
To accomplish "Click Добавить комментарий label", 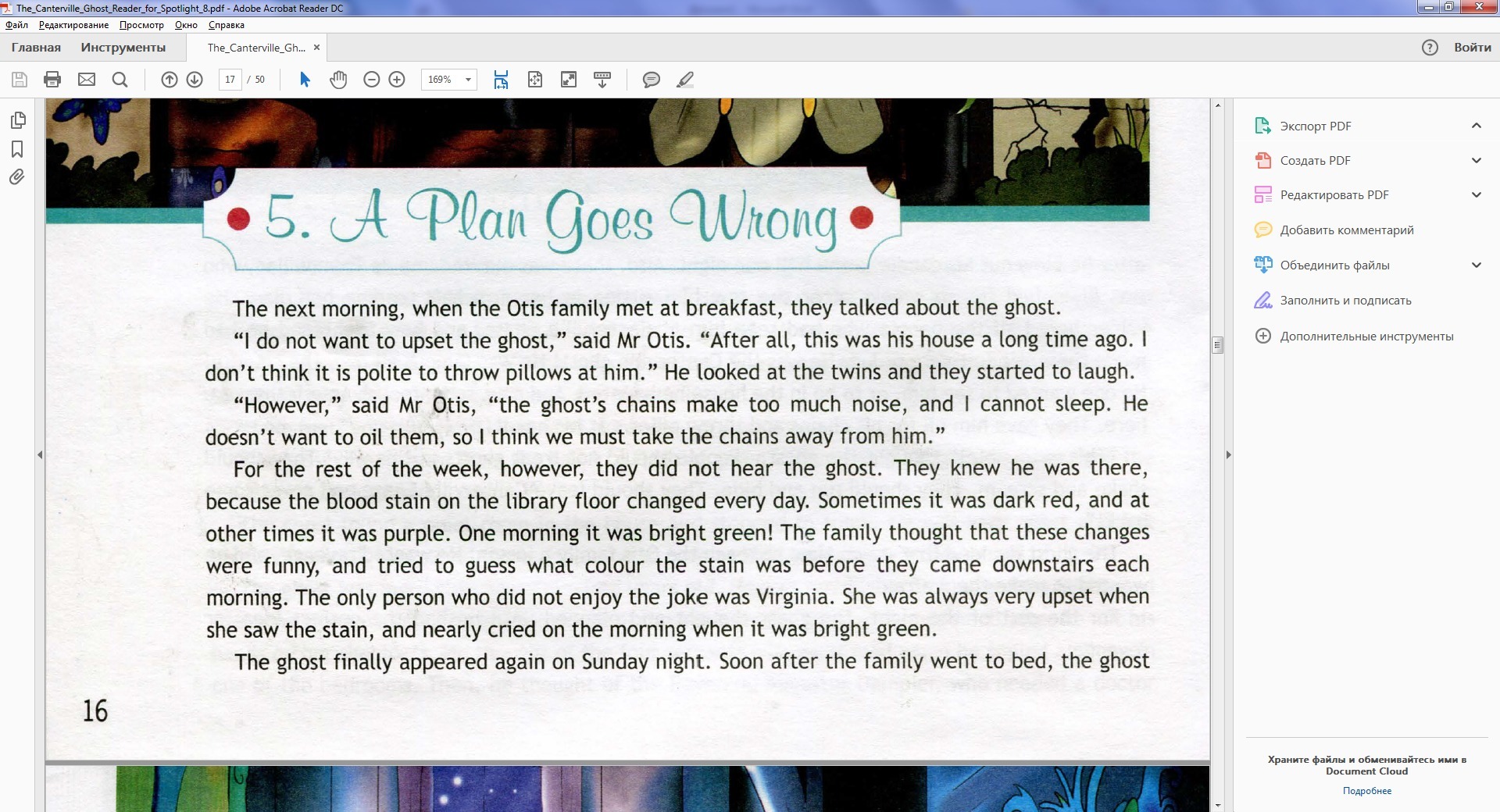I will (1347, 230).
